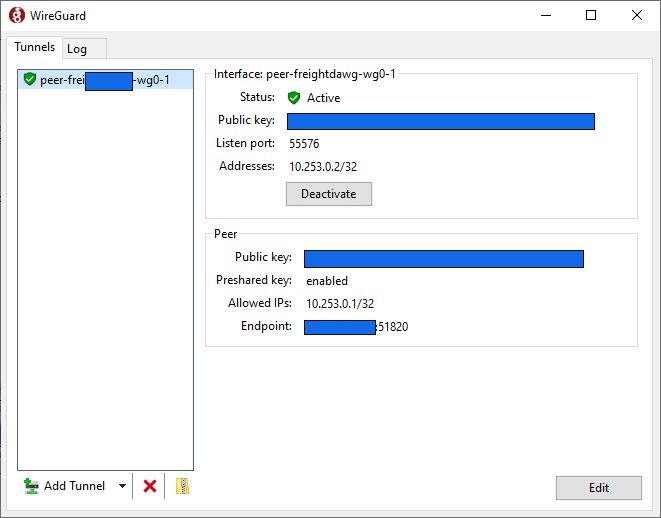Click the Allowed IPs value 10.253.0.1/32
661x518 pixels.
coord(340,304)
